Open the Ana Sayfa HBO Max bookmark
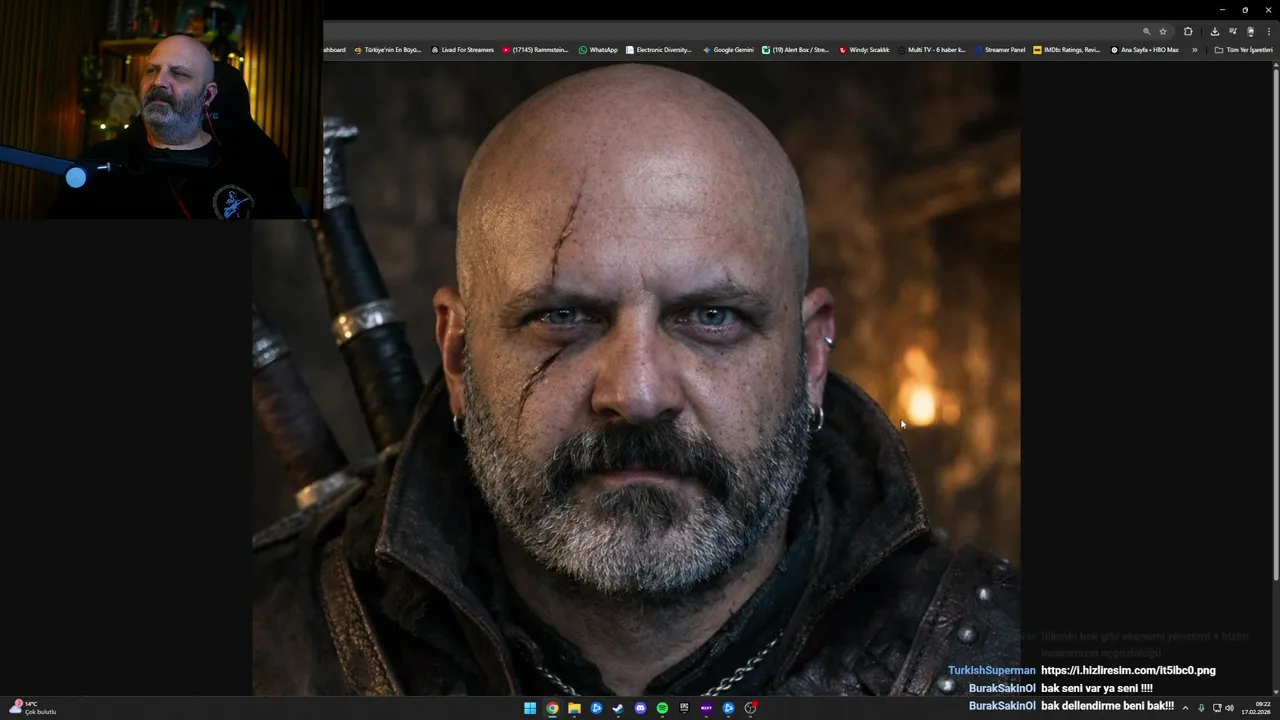The height and width of the screenshot is (720, 1280). [x=1144, y=49]
